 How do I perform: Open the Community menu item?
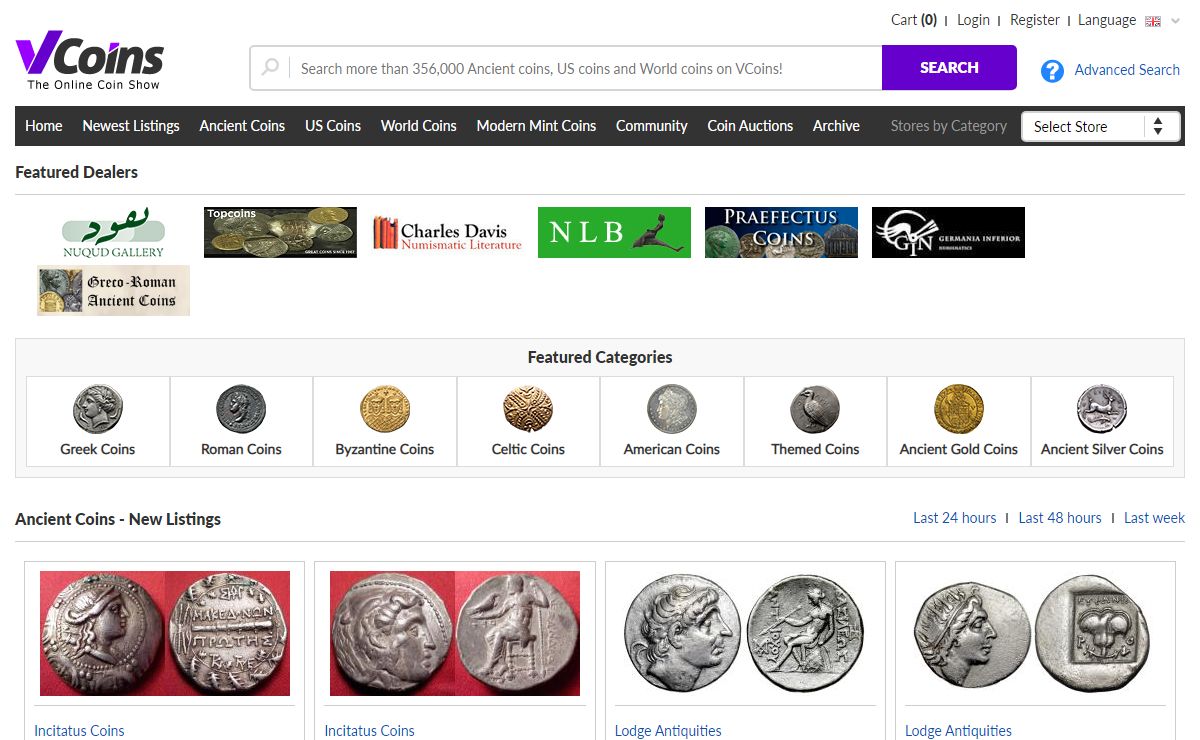coord(652,126)
